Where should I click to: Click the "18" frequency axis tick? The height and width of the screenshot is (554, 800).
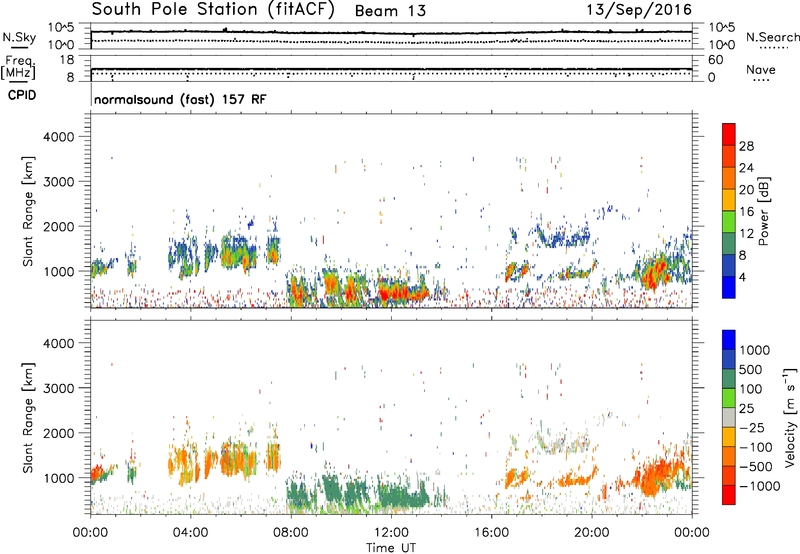[x=67, y=60]
